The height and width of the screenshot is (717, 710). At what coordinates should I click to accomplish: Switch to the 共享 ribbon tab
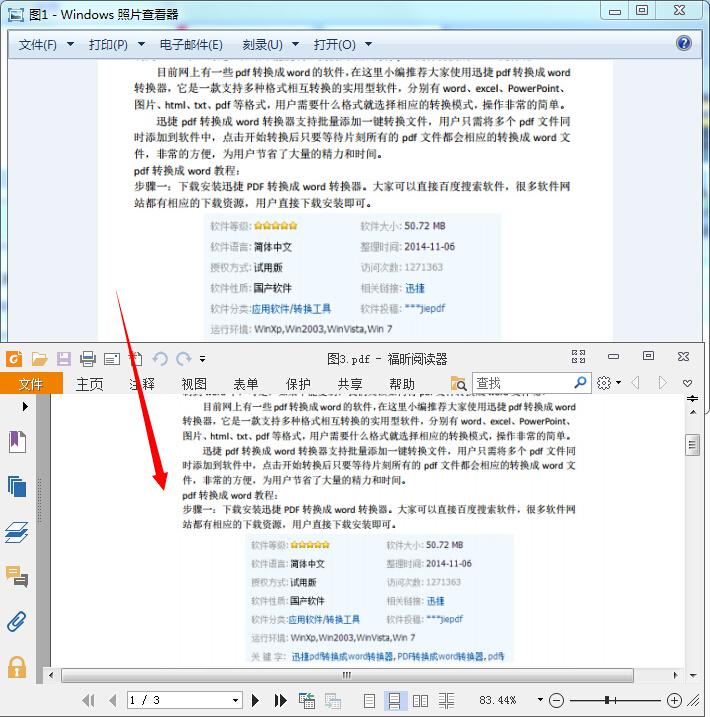[350, 384]
